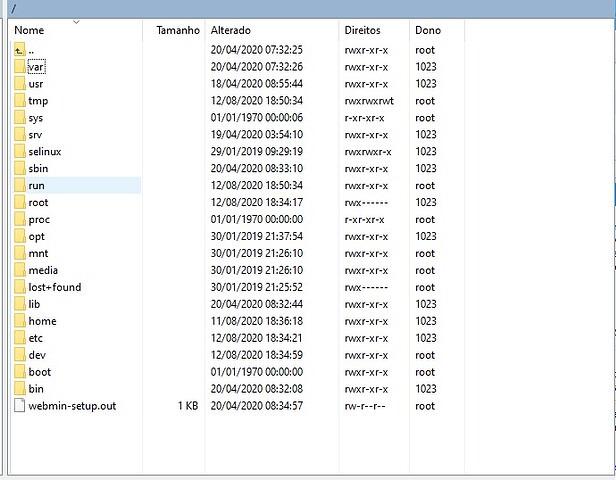This screenshot has height=480, width=616.
Task: Click the highlighted 'run' folder name
Action: [x=36, y=186]
